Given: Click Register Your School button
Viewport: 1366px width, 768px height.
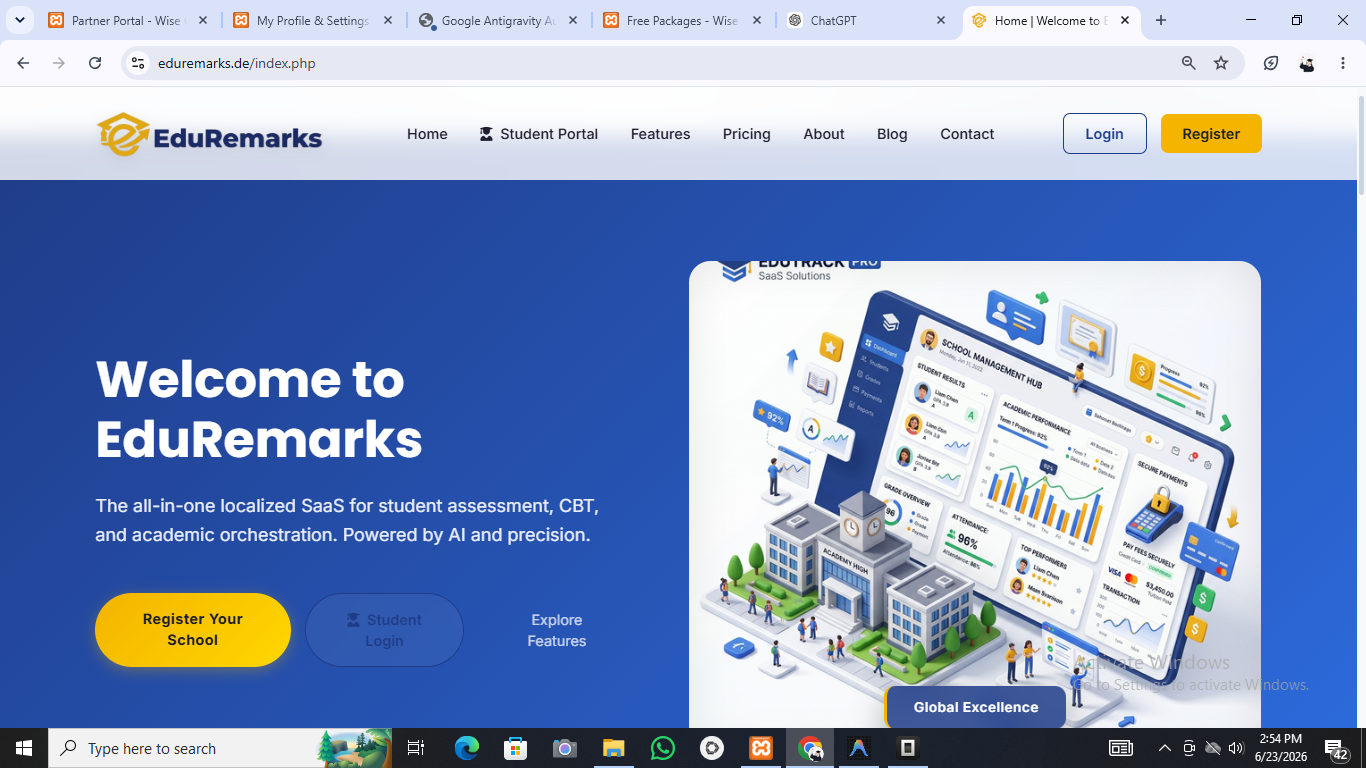Looking at the screenshot, I should tap(193, 630).
